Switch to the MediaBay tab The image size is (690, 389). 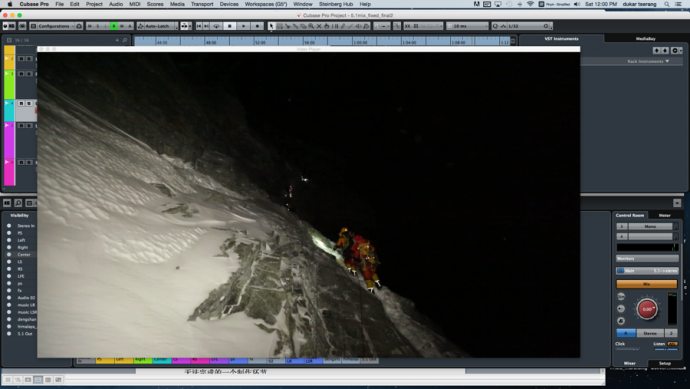(x=646, y=39)
